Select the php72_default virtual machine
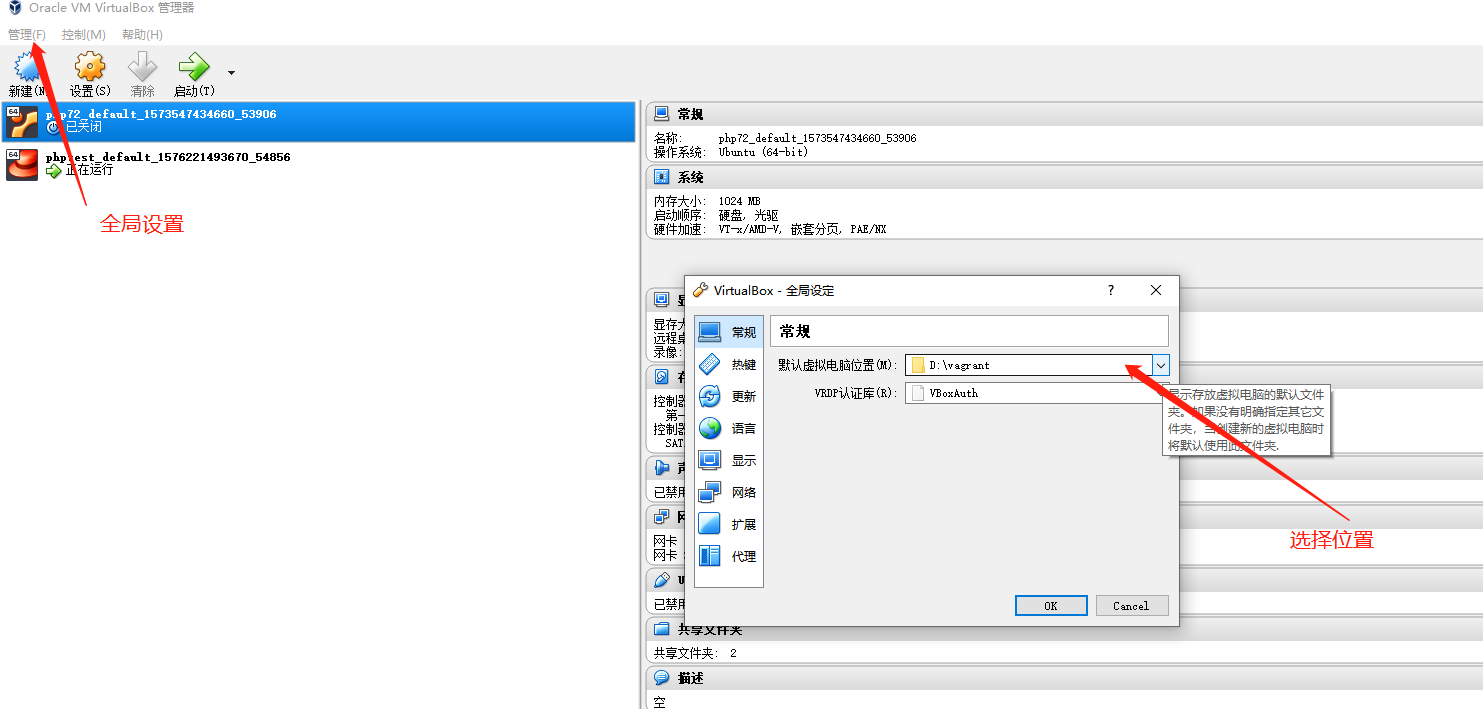 pos(160,121)
